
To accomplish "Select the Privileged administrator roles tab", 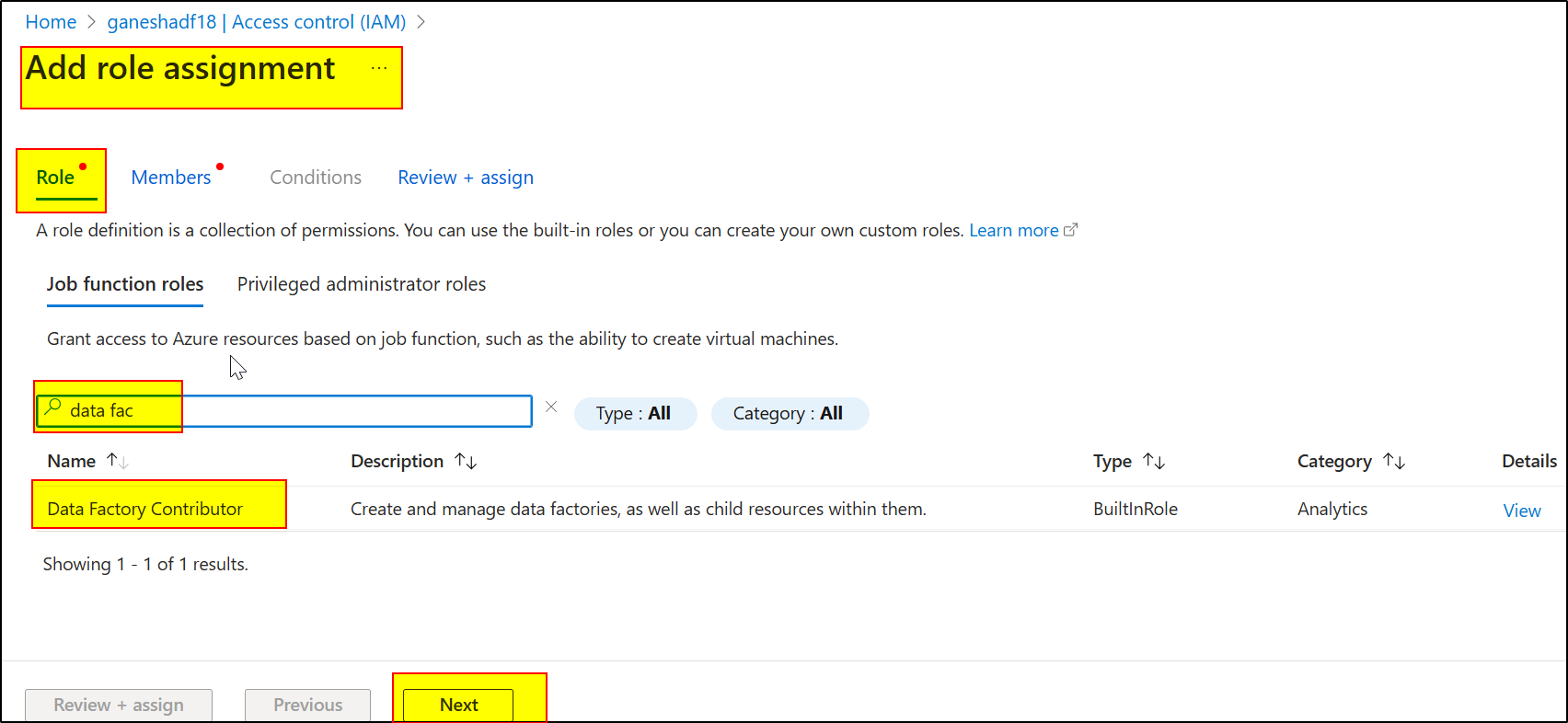I will [x=362, y=284].
